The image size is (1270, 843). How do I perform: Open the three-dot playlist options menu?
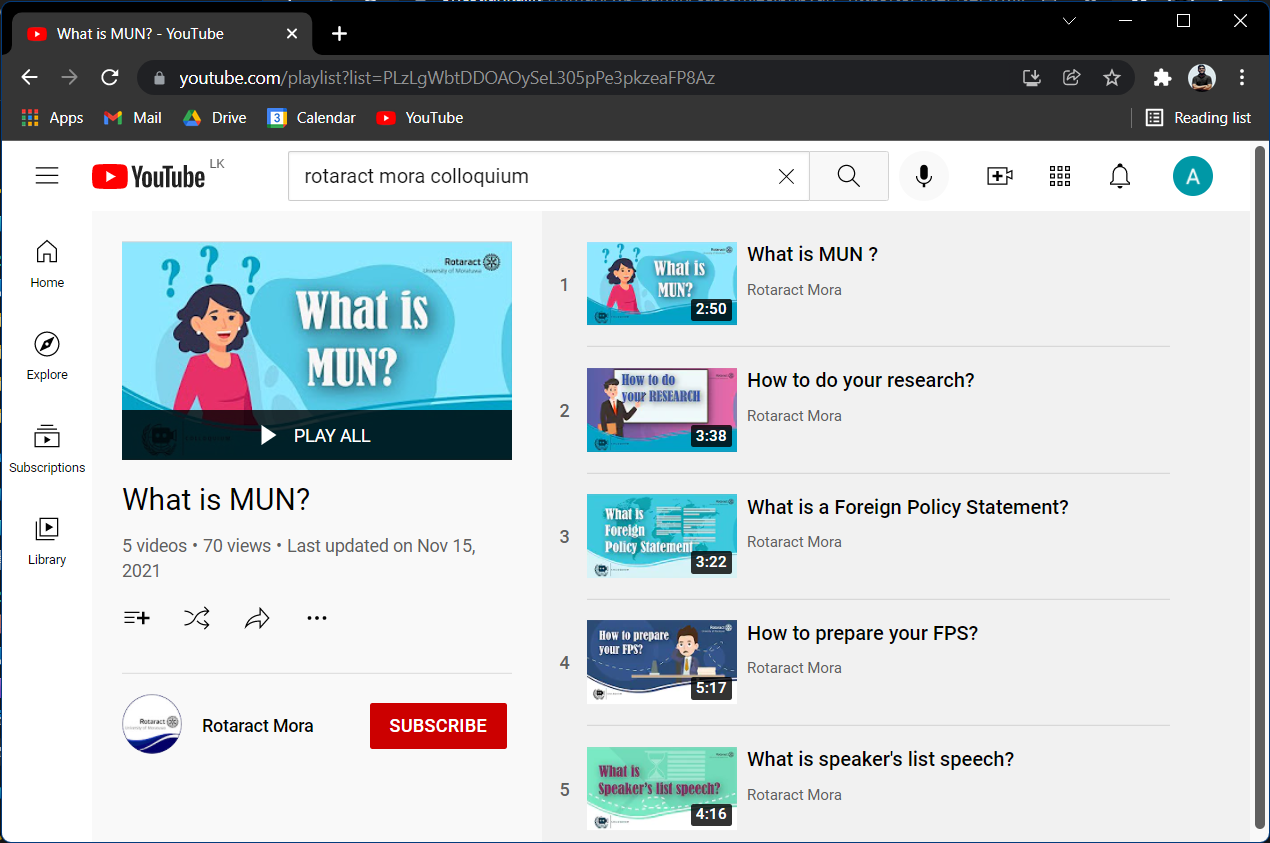(317, 618)
